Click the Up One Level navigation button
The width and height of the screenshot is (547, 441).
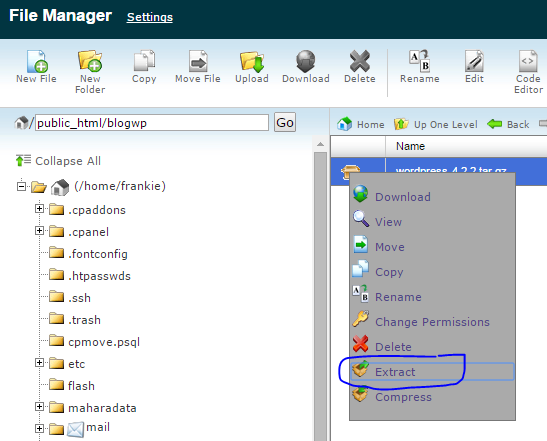coord(436,124)
